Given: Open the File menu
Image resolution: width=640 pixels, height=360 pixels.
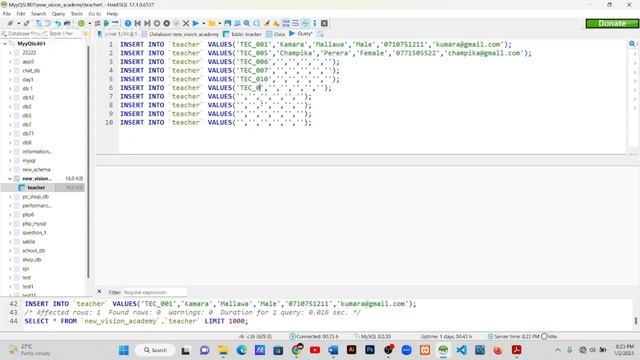Looking at the screenshot, I should click(x=7, y=14).
